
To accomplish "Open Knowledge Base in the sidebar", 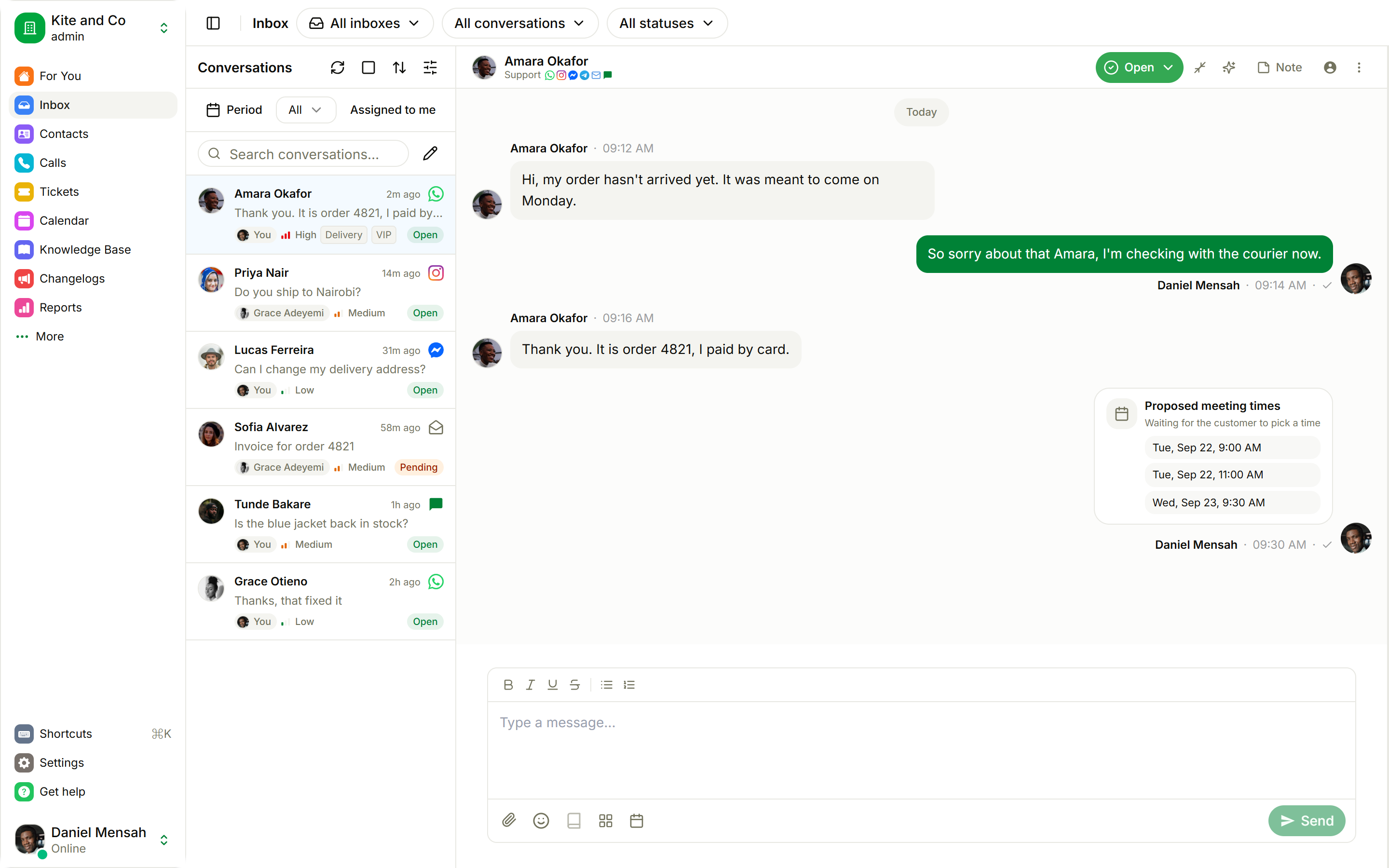I will 93,249.
